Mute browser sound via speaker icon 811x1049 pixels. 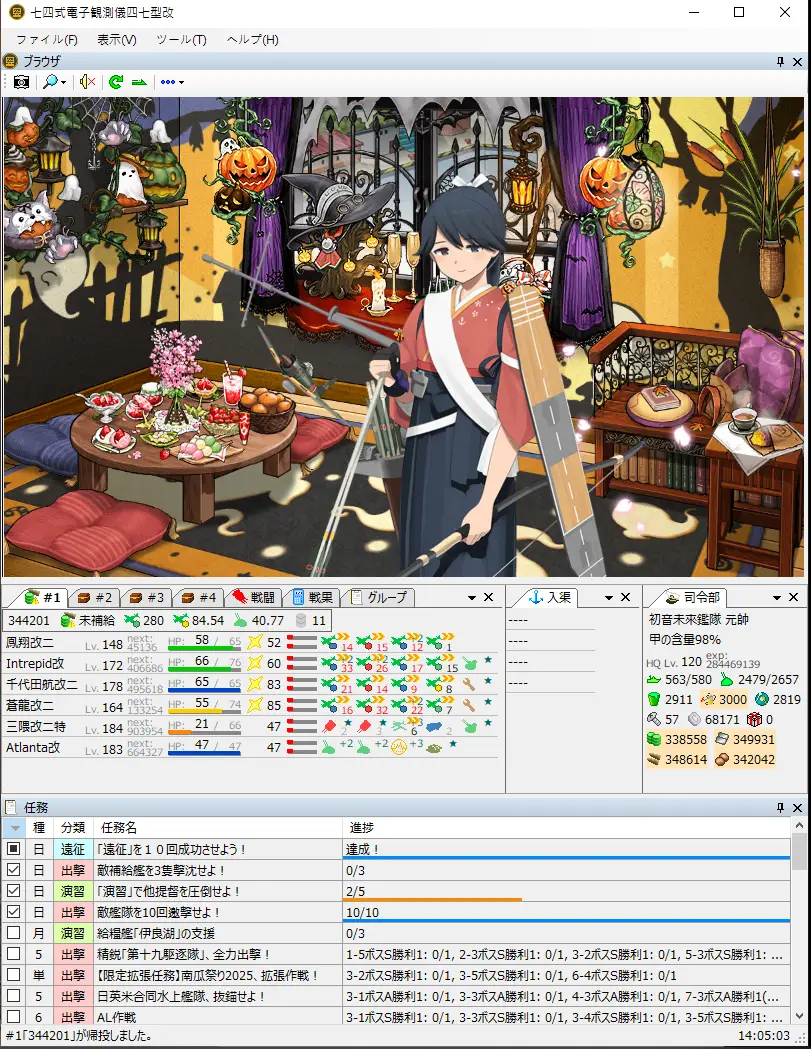[87, 82]
